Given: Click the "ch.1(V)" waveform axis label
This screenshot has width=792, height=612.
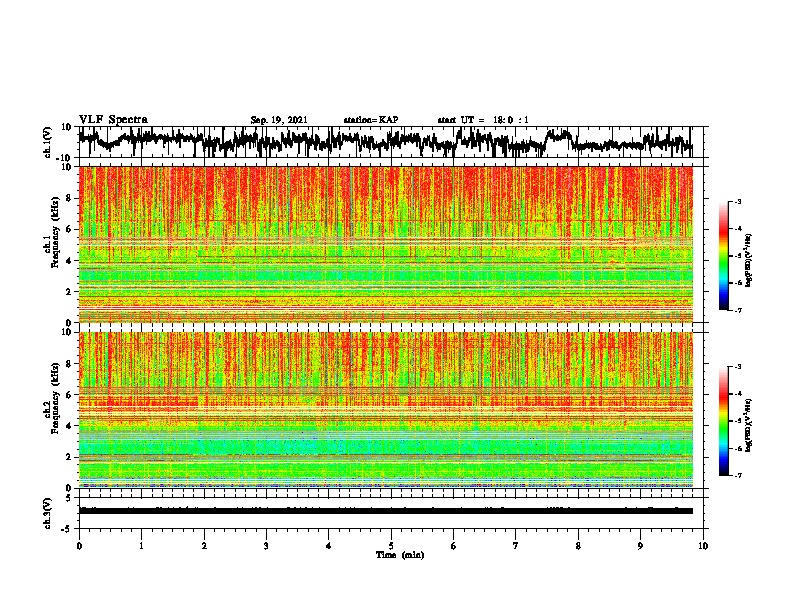Looking at the screenshot, I should tap(46, 142).
